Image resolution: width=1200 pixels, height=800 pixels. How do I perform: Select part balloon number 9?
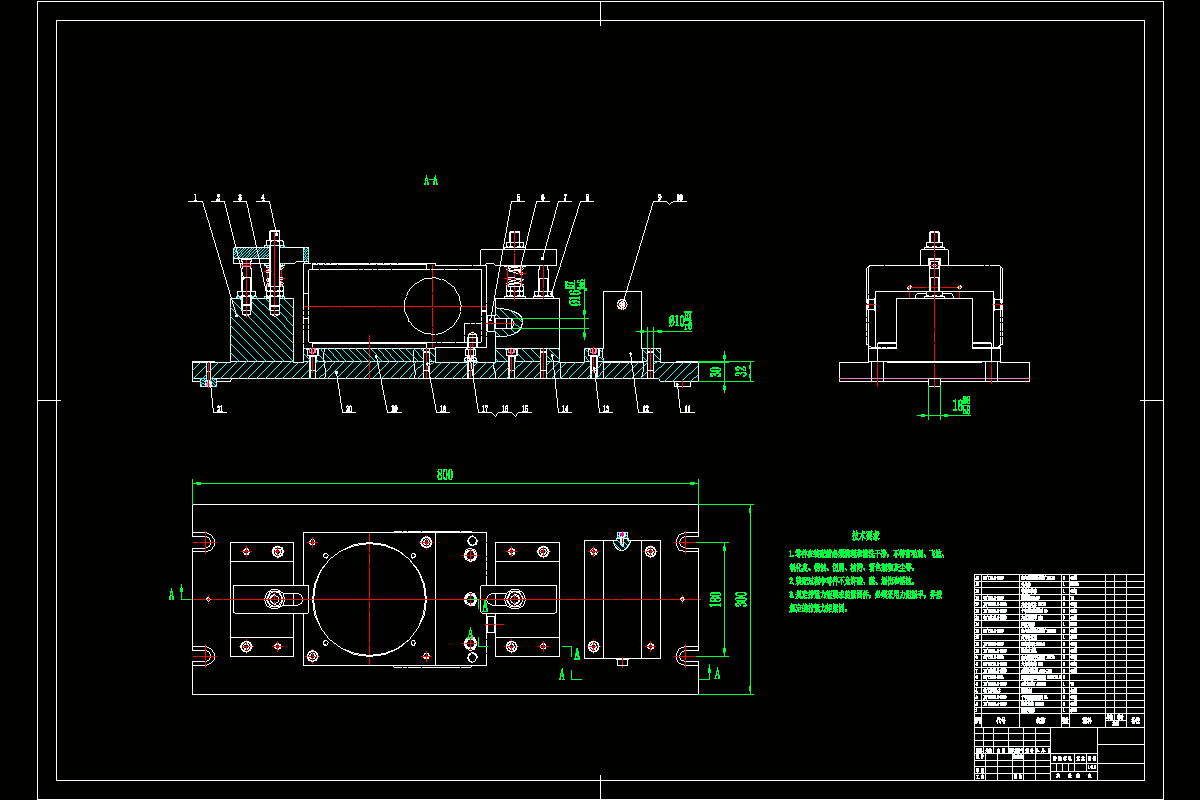point(660,197)
